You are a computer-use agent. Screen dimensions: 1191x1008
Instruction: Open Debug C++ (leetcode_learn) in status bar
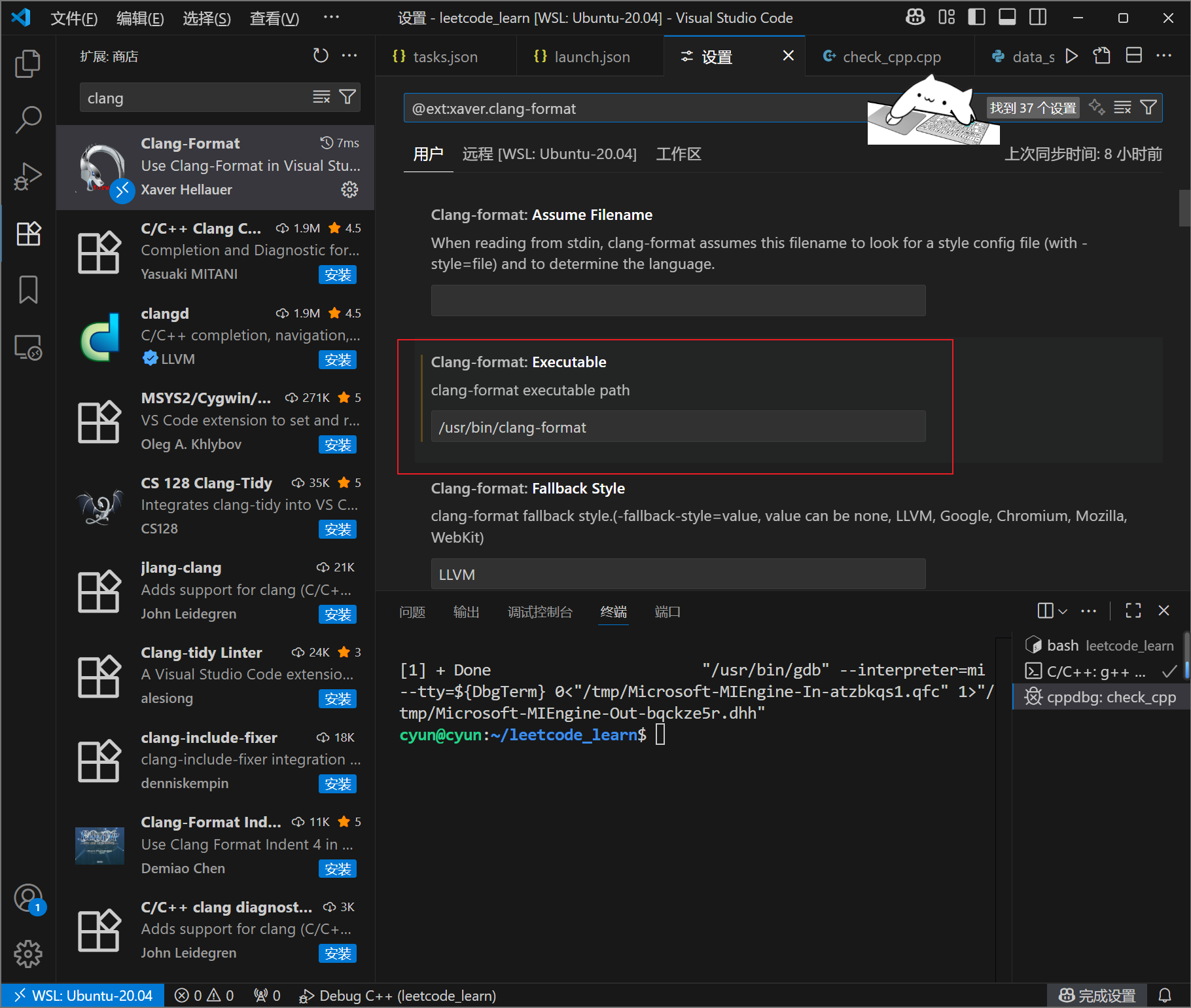coord(397,996)
